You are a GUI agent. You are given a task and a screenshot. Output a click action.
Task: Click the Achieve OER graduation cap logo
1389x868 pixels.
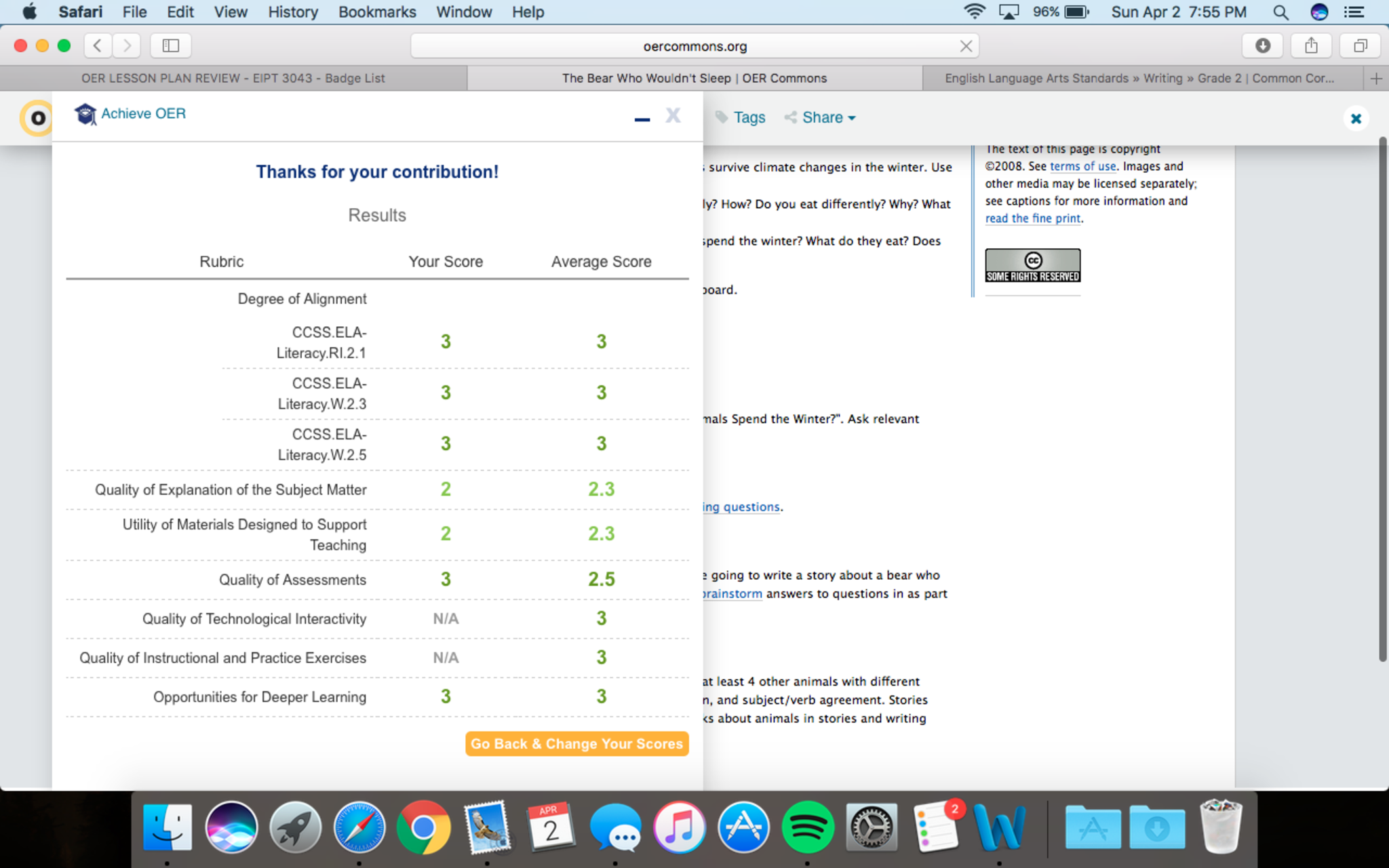(x=85, y=114)
